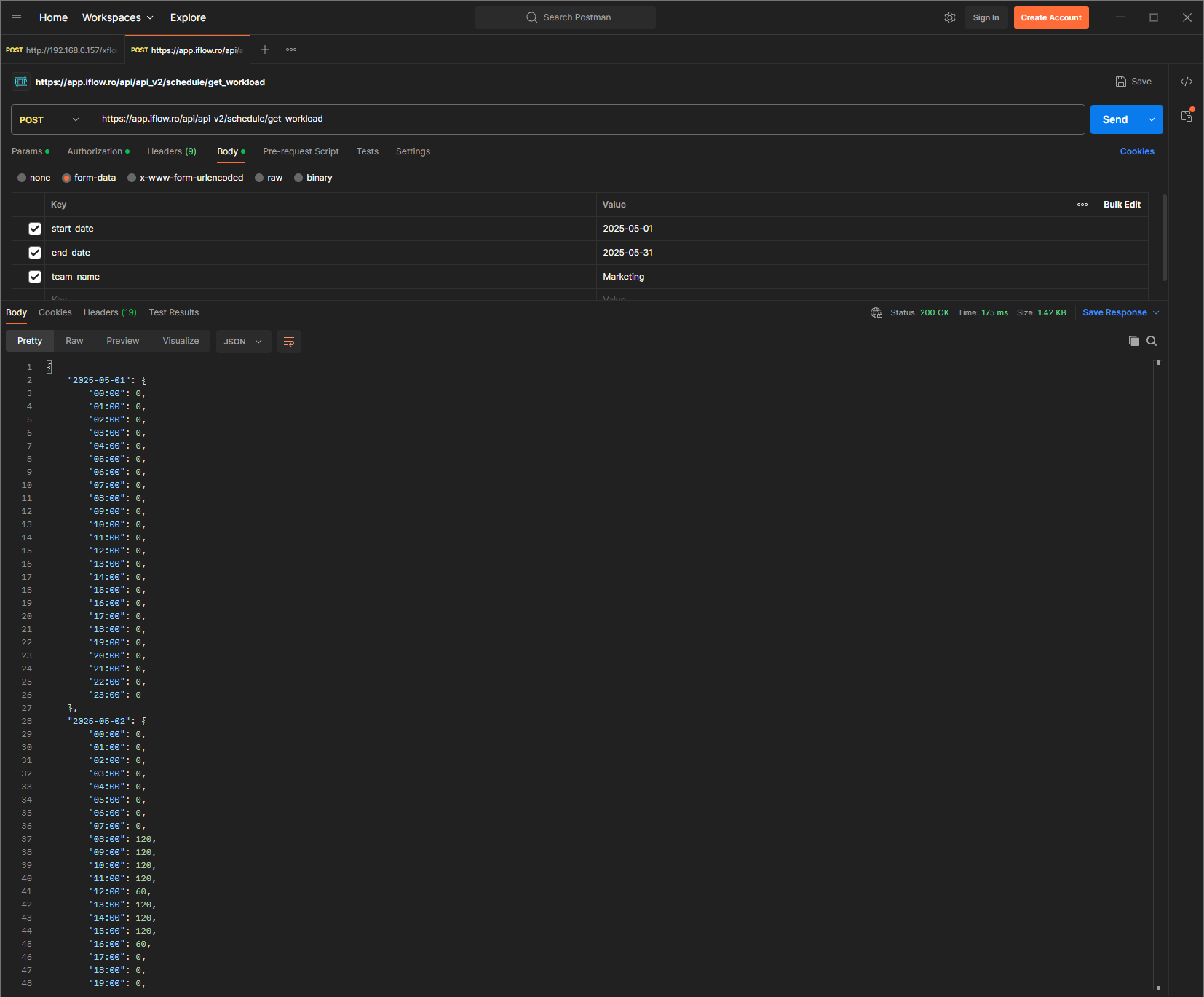Click the end_date value 2025-05-31
Image resolution: width=1204 pixels, height=997 pixels.
[x=627, y=253]
